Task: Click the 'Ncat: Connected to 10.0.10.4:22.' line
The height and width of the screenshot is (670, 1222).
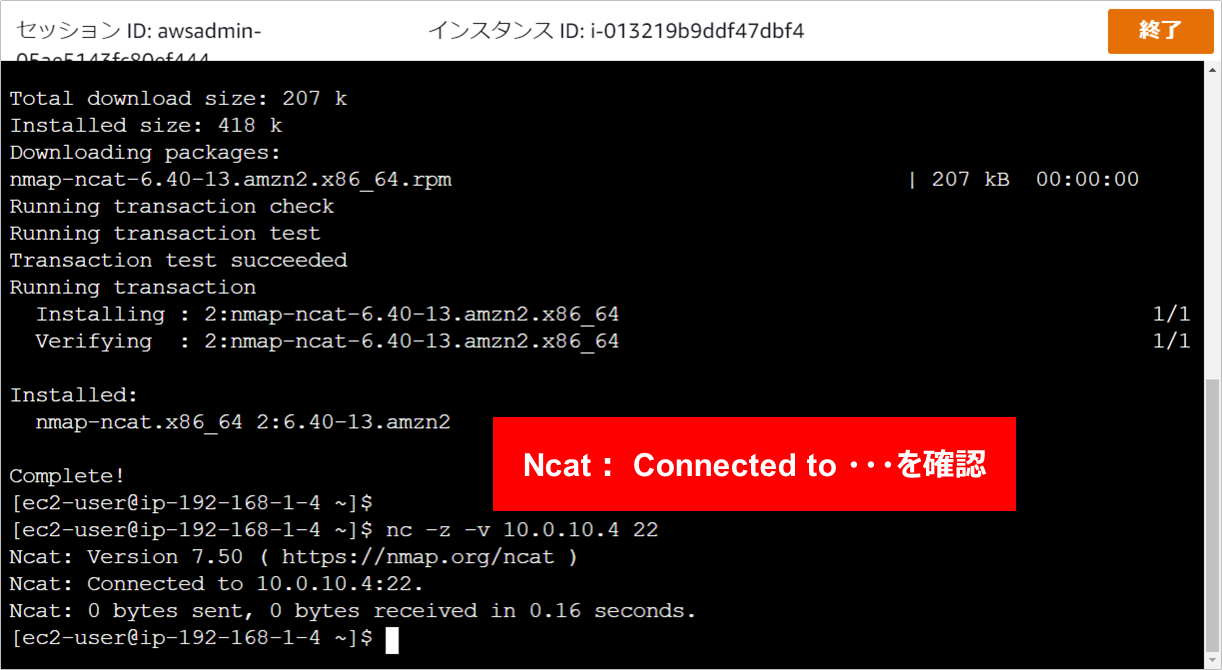Action: pos(217,584)
